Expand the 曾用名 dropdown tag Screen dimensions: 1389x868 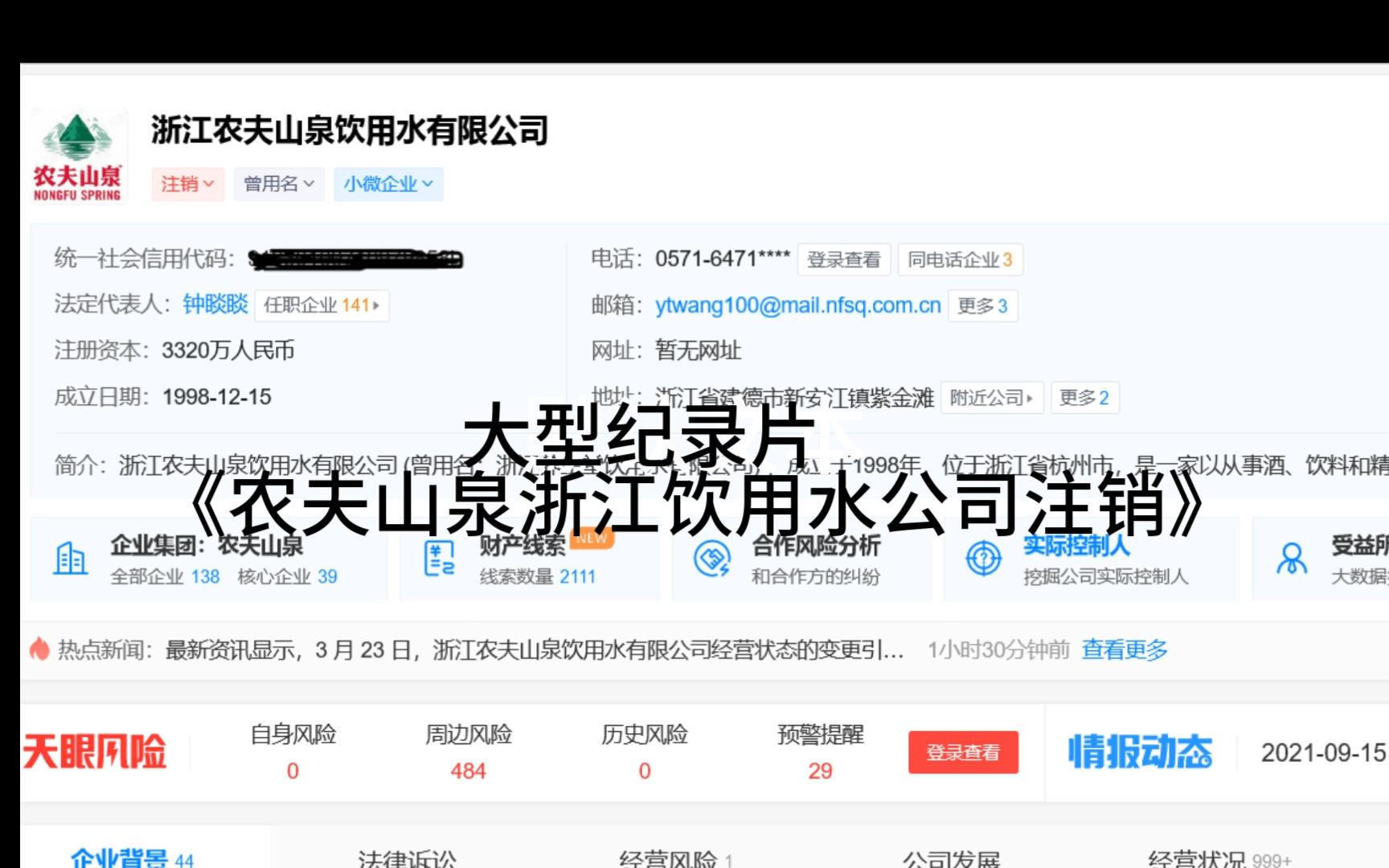[279, 184]
